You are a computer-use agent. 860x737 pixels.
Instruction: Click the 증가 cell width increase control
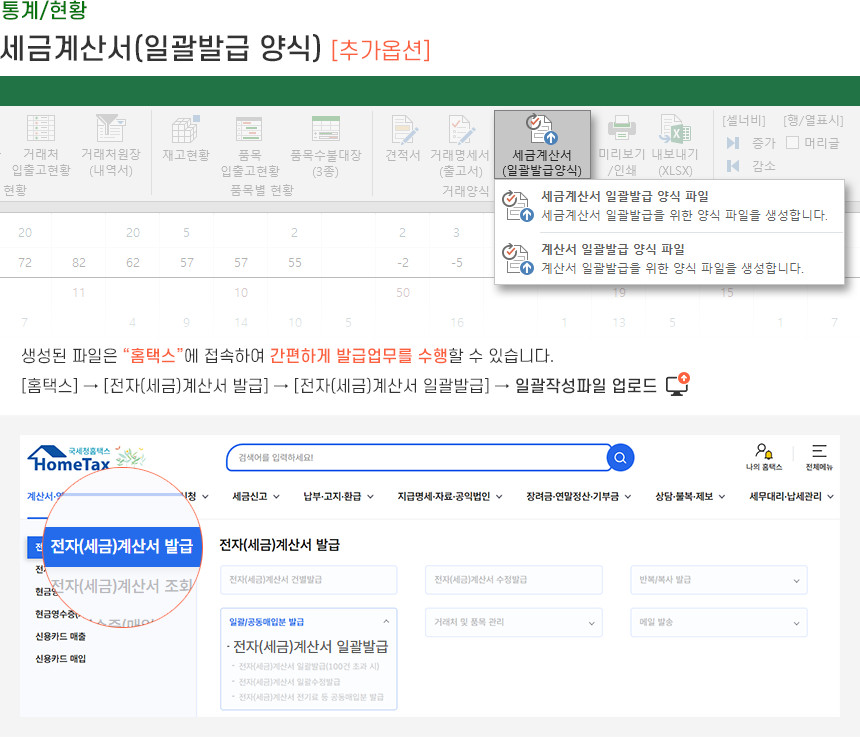click(753, 143)
